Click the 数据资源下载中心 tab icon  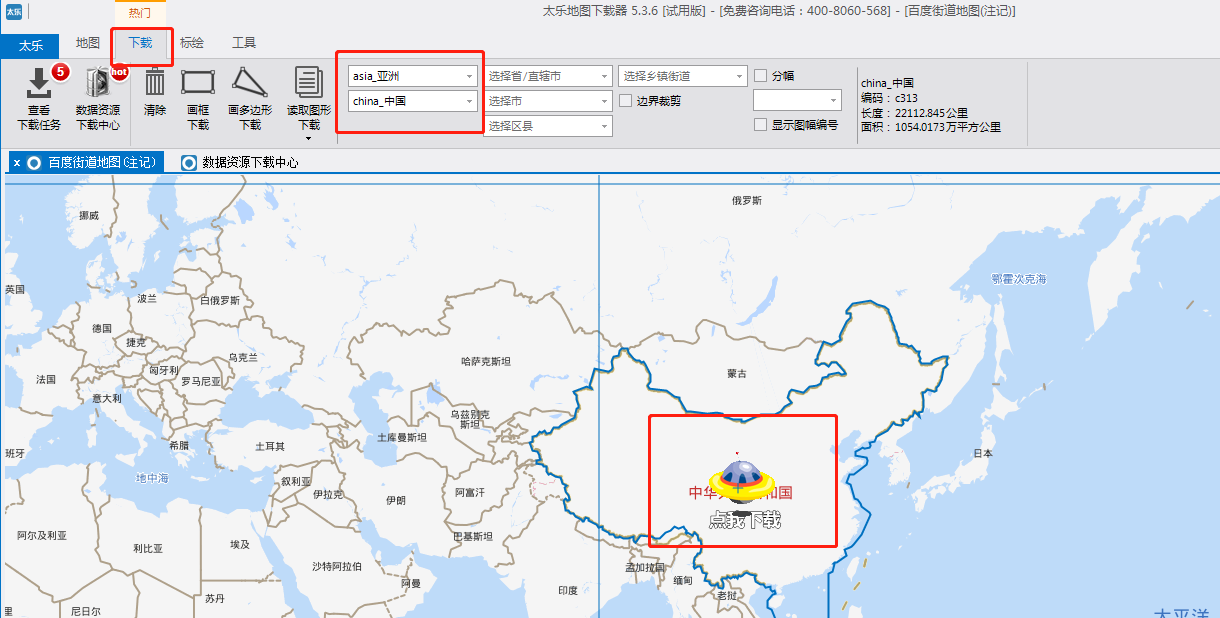coord(189,162)
